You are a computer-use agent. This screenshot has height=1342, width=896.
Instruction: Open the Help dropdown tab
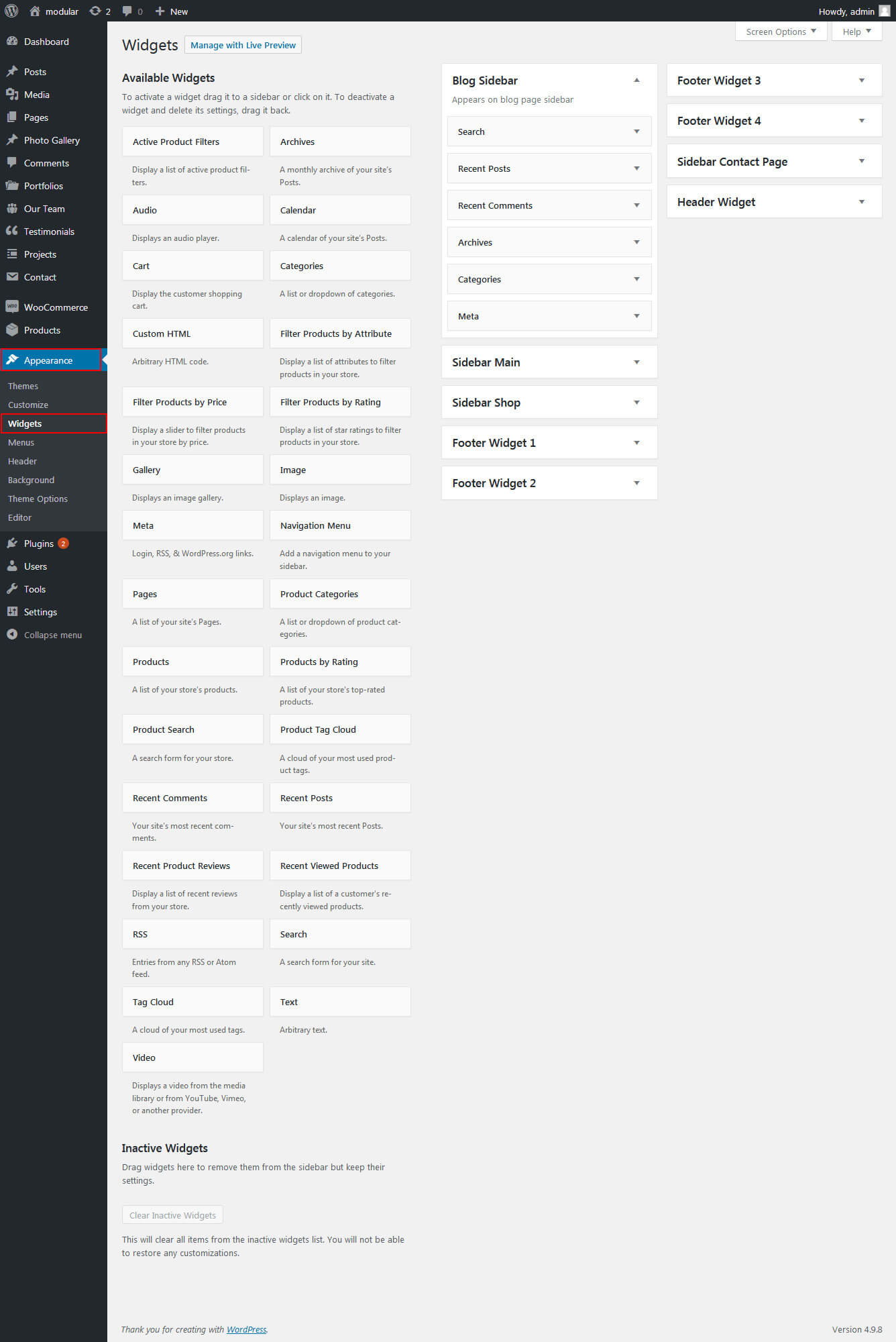(856, 32)
